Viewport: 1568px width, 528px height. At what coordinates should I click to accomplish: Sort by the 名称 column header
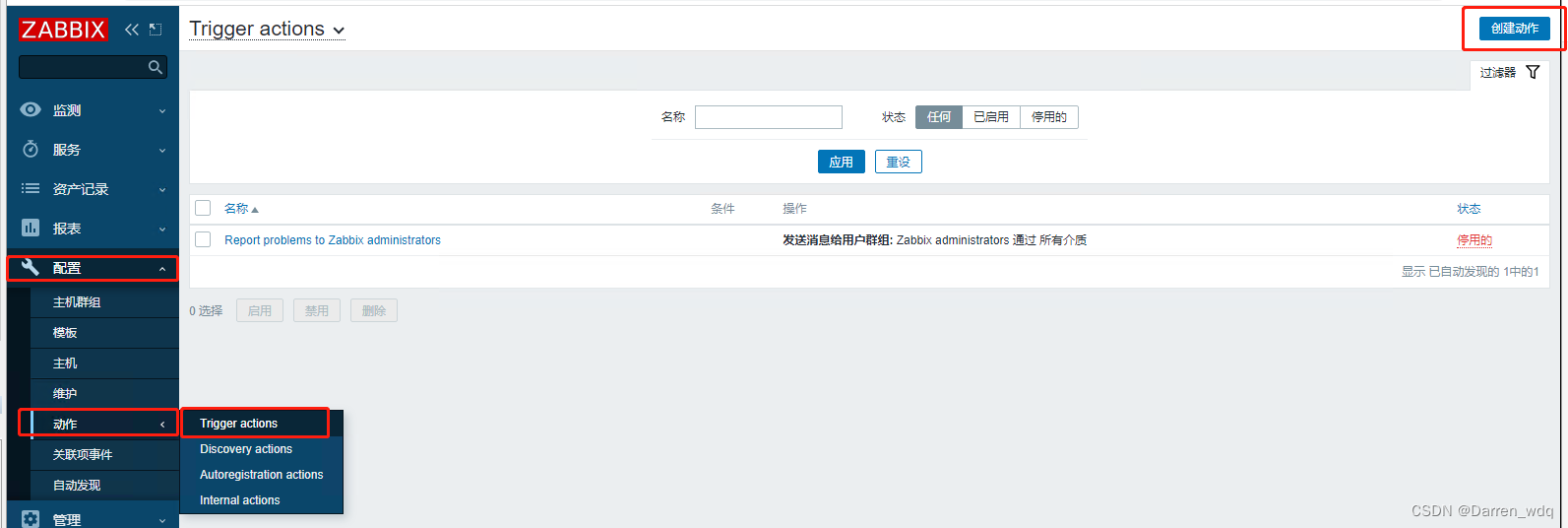[236, 209]
